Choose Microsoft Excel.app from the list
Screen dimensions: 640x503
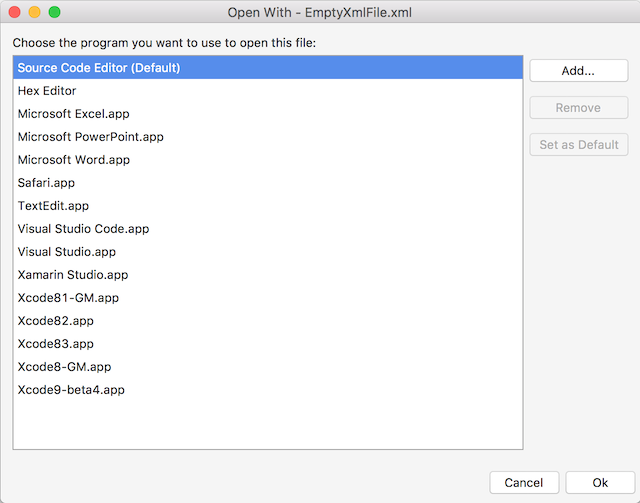(268, 114)
